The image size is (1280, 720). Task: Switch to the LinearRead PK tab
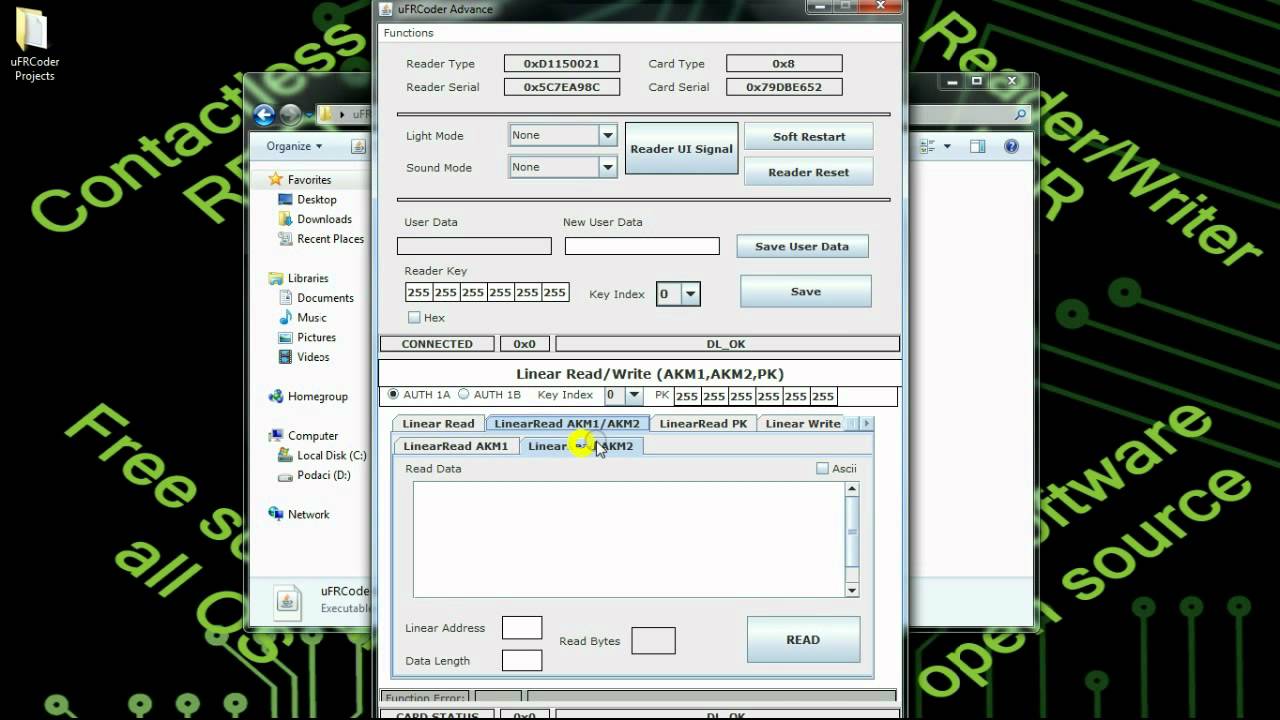click(x=703, y=424)
